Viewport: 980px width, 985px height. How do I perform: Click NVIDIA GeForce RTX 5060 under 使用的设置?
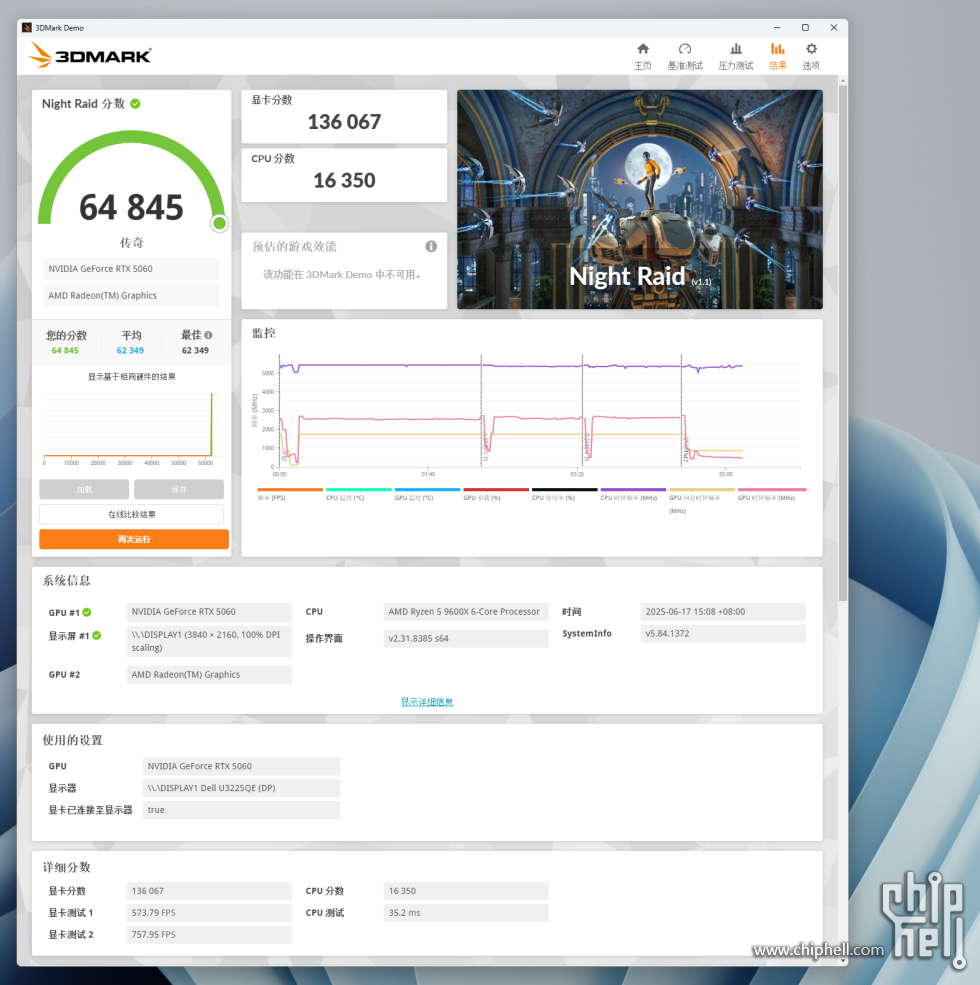(x=242, y=766)
